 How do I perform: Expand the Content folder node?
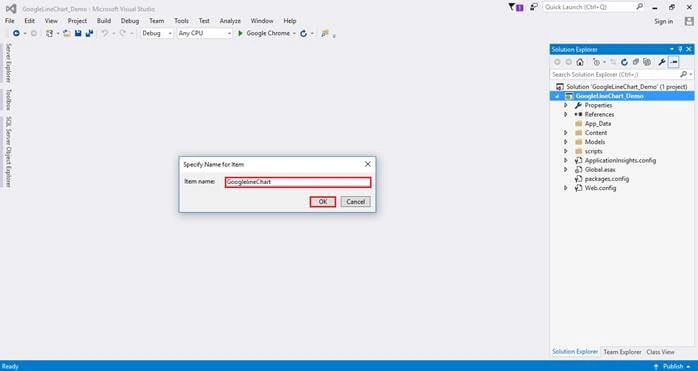pyautogui.click(x=566, y=133)
